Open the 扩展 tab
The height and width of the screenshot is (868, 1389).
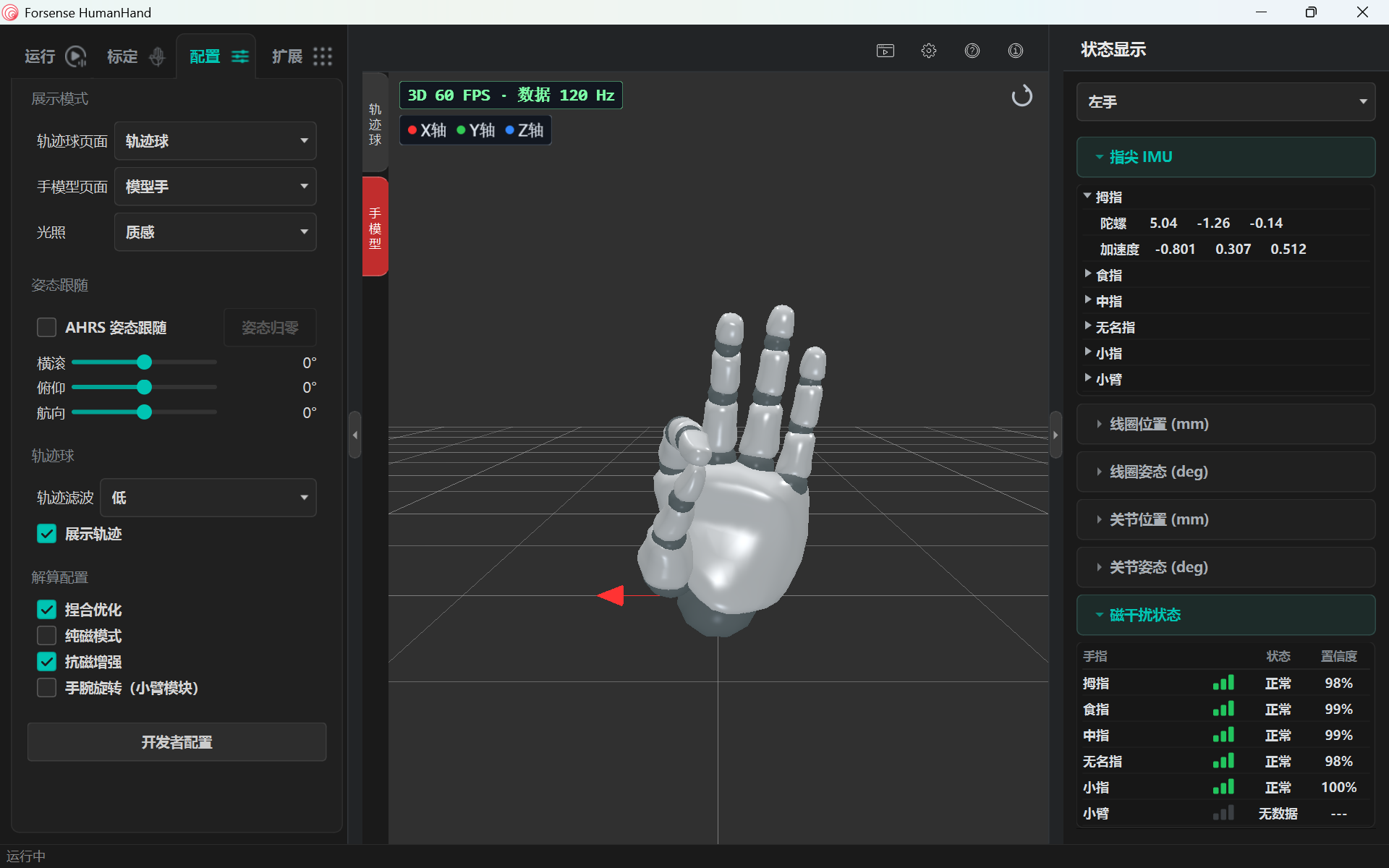click(301, 56)
